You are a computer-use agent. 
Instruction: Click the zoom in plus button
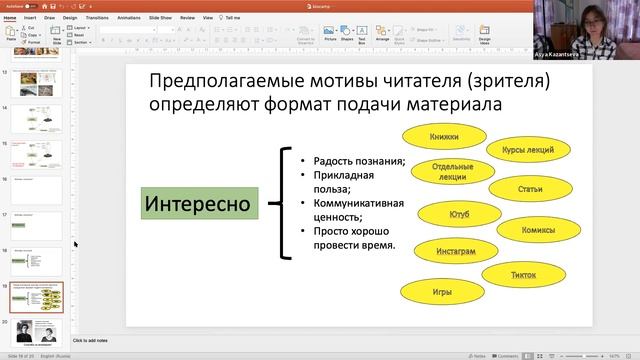[602, 356]
